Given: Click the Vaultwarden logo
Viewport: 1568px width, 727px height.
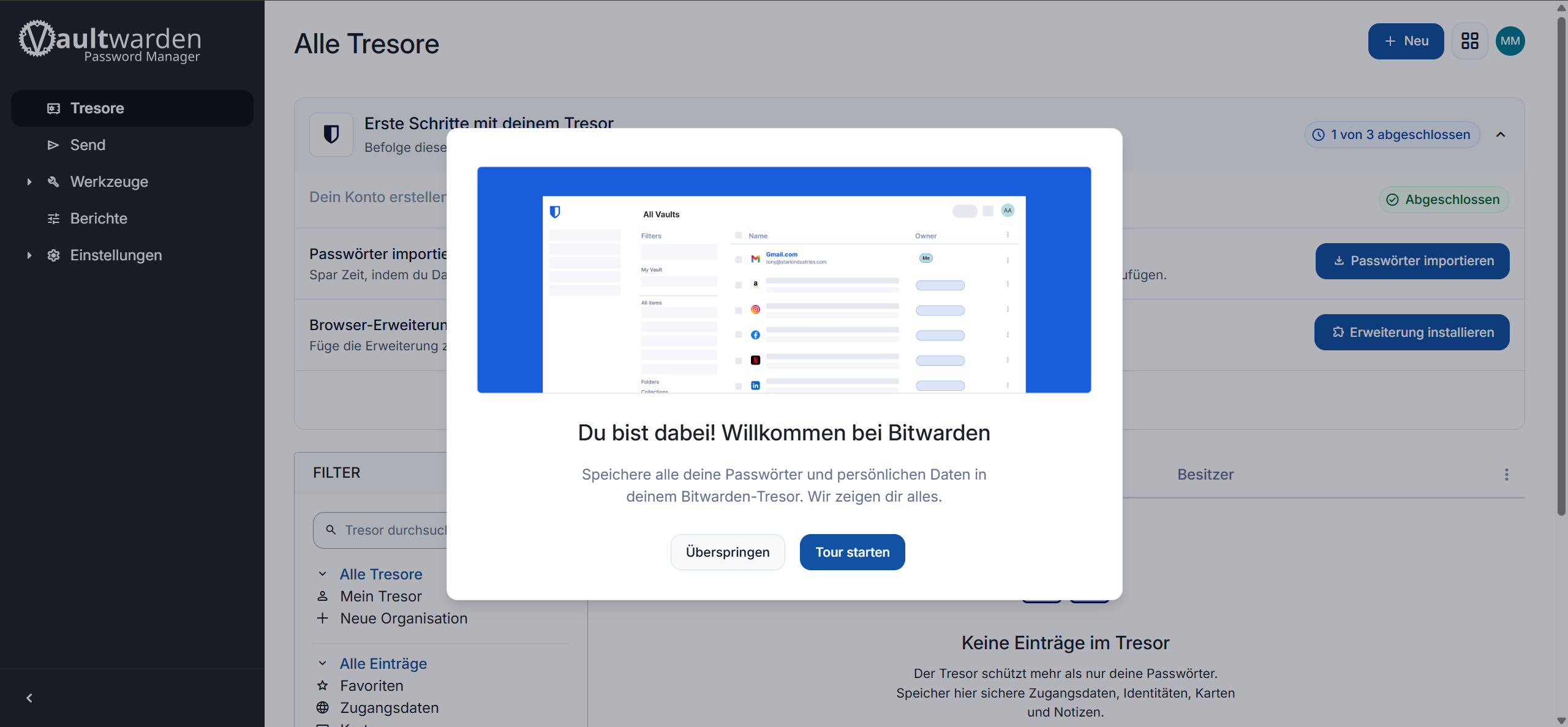Looking at the screenshot, I should [110, 41].
